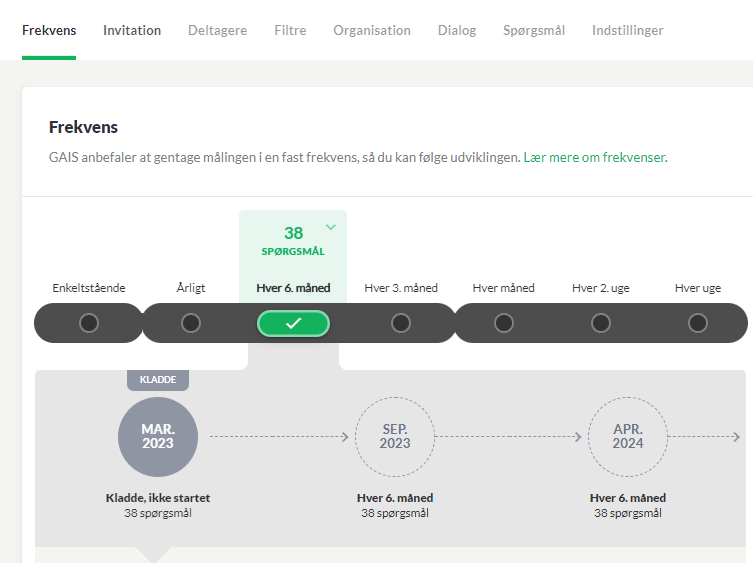Open the Invitation tab

pos(132,30)
